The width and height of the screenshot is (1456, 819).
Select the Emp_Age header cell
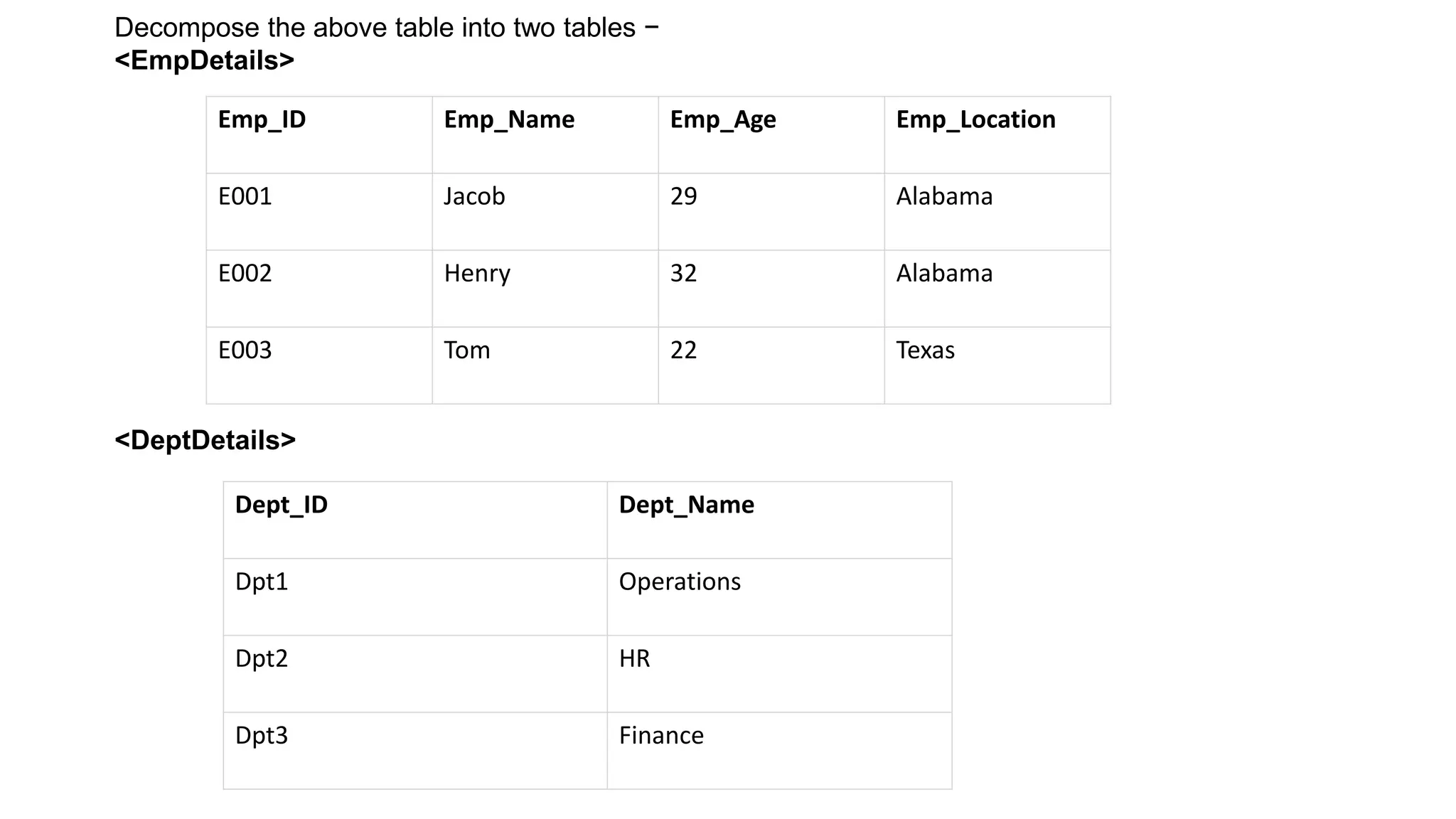click(722, 119)
